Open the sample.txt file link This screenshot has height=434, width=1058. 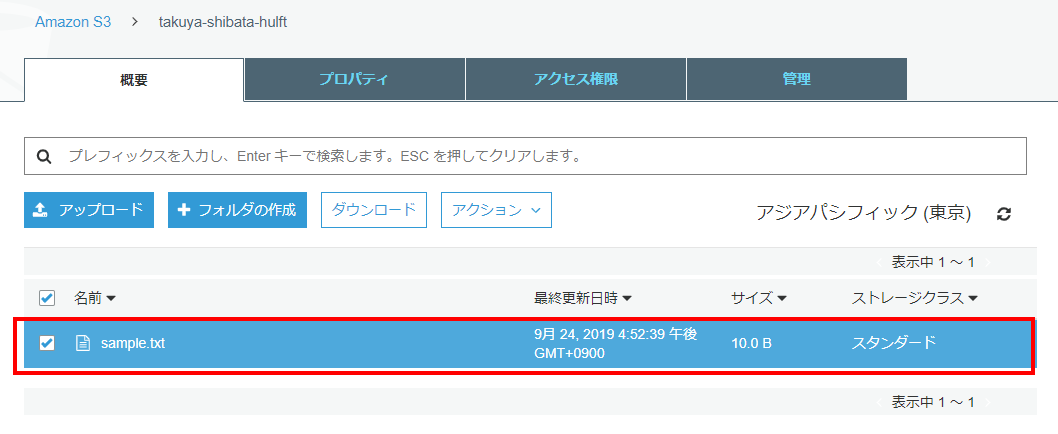[133, 343]
